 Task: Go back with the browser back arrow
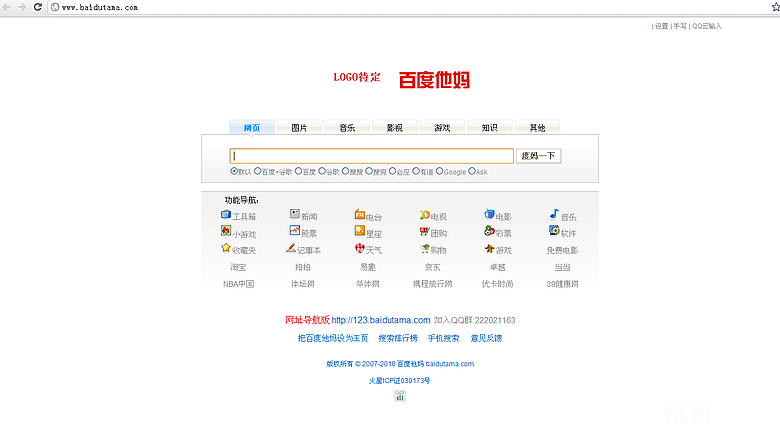7,7
